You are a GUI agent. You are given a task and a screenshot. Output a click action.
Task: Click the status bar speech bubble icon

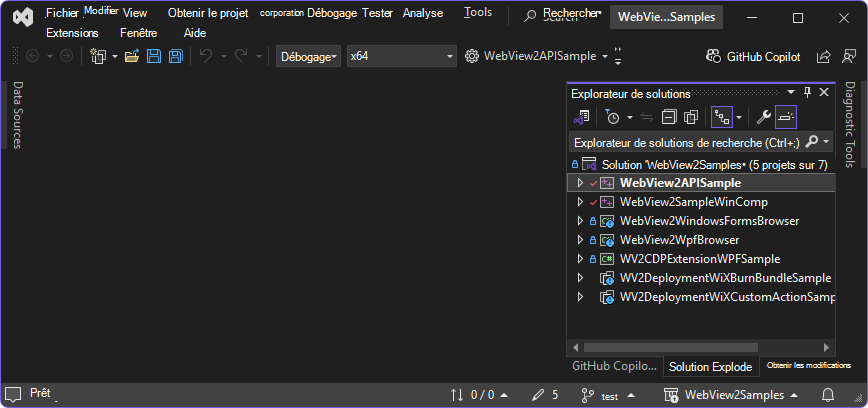click(13, 395)
